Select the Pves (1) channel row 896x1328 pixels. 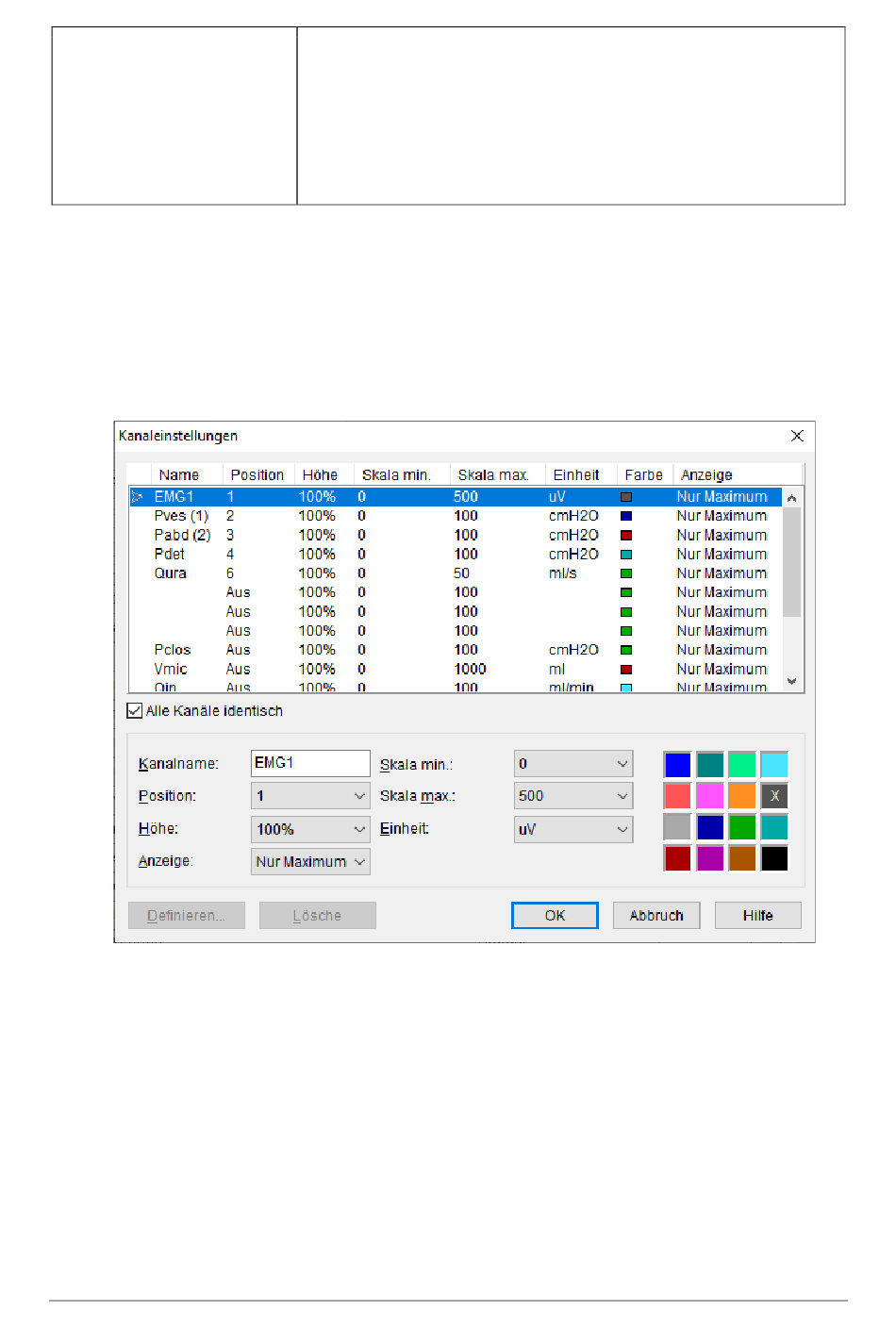(x=456, y=516)
